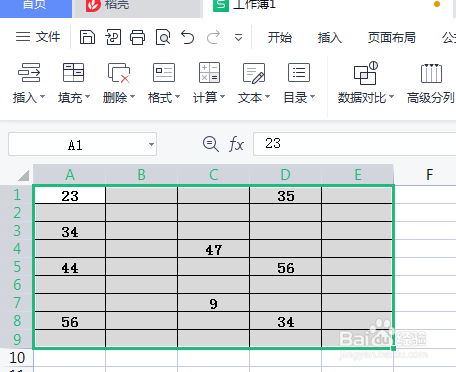Select column E header
The width and height of the screenshot is (456, 372).
(358, 175)
